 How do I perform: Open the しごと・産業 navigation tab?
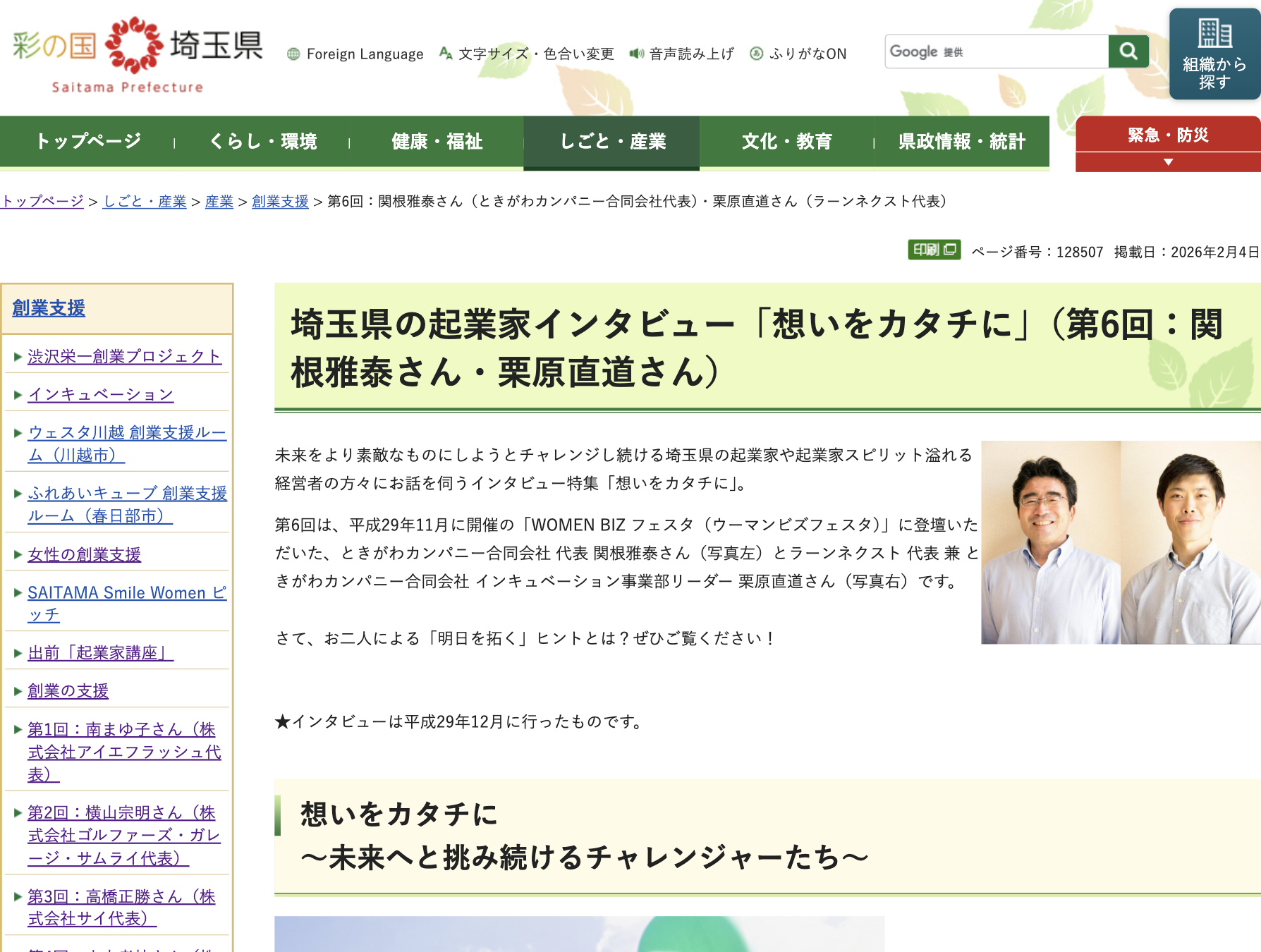pyautogui.click(x=611, y=142)
